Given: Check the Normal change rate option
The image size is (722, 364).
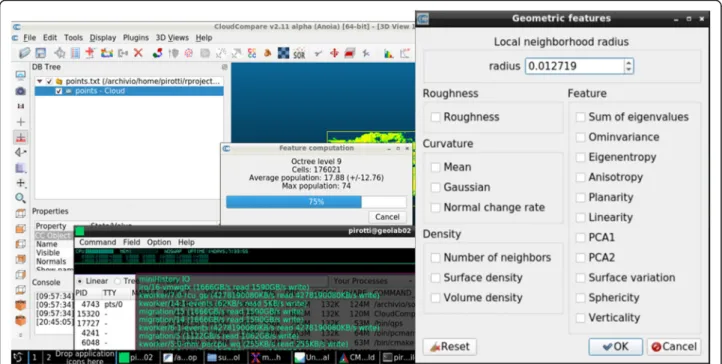Looking at the screenshot, I should click(x=435, y=208).
